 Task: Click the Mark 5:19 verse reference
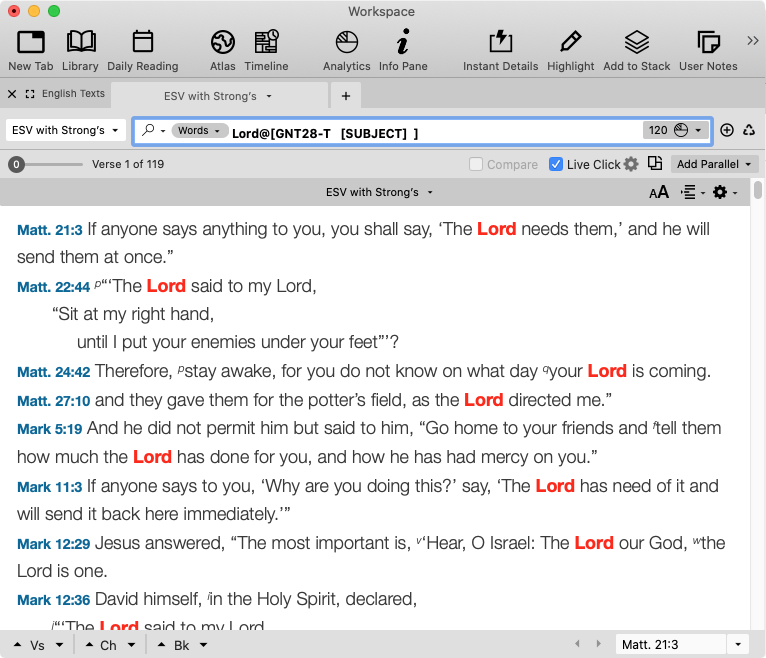point(50,429)
